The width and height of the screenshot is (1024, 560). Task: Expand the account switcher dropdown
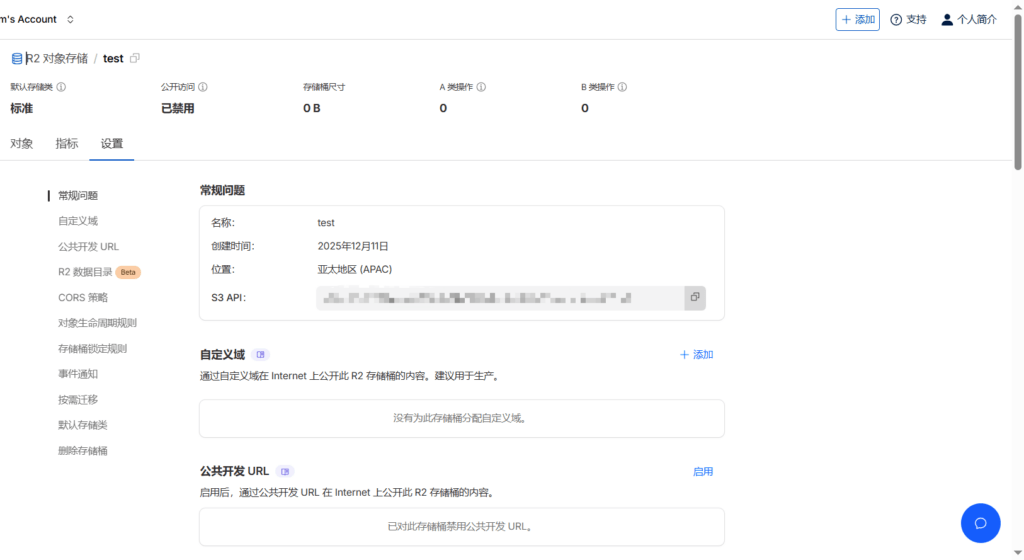(70, 19)
